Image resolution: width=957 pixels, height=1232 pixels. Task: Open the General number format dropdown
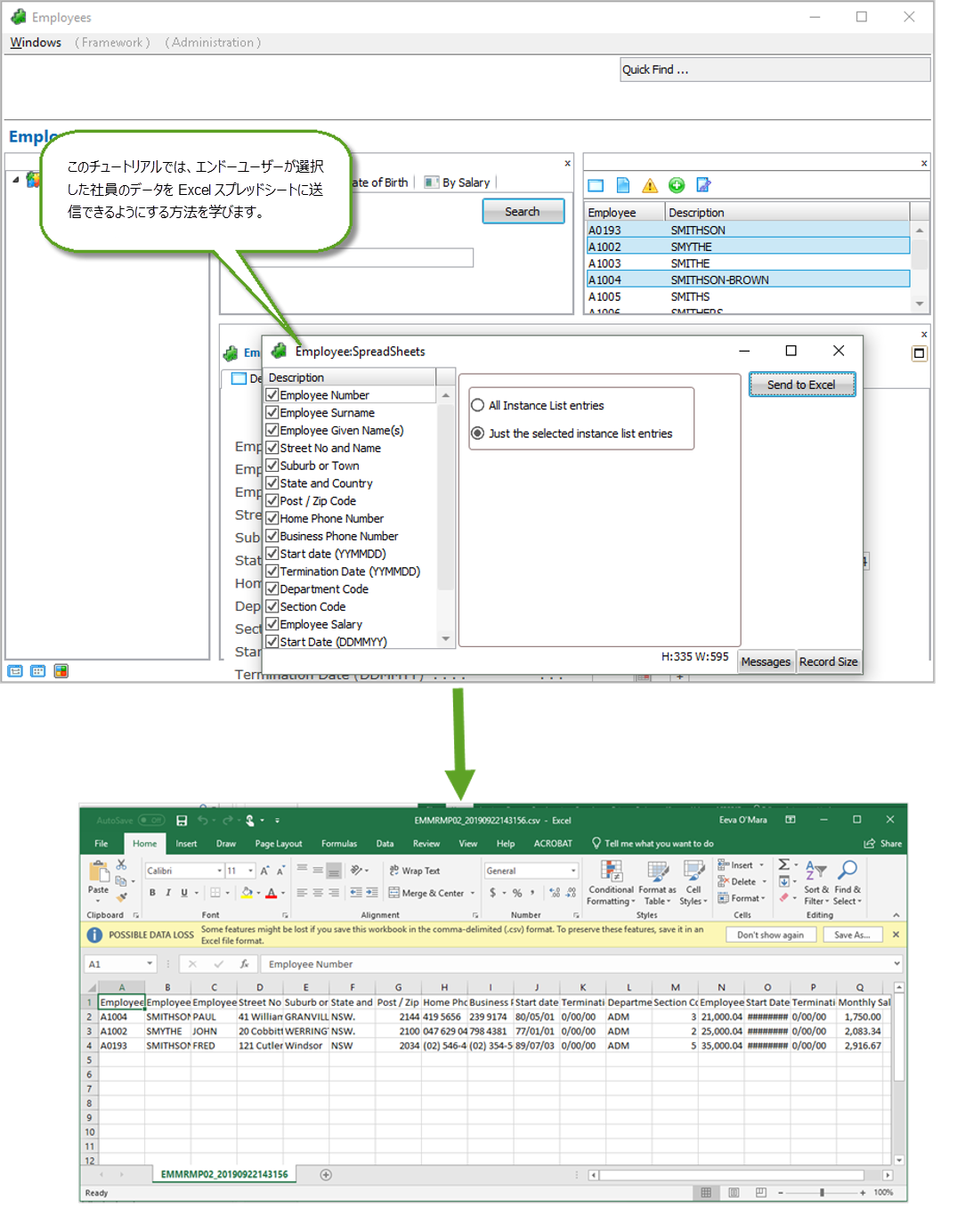(572, 871)
